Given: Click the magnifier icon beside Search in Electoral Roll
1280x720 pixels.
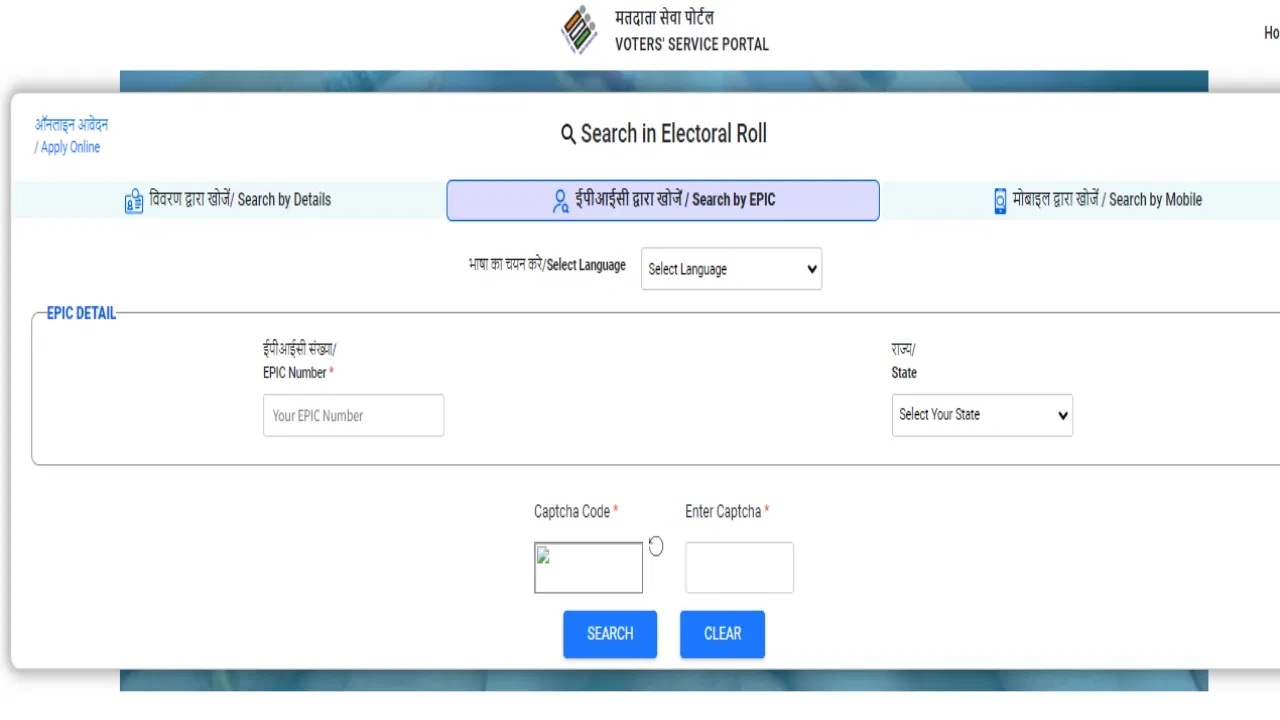Looking at the screenshot, I should (x=568, y=134).
